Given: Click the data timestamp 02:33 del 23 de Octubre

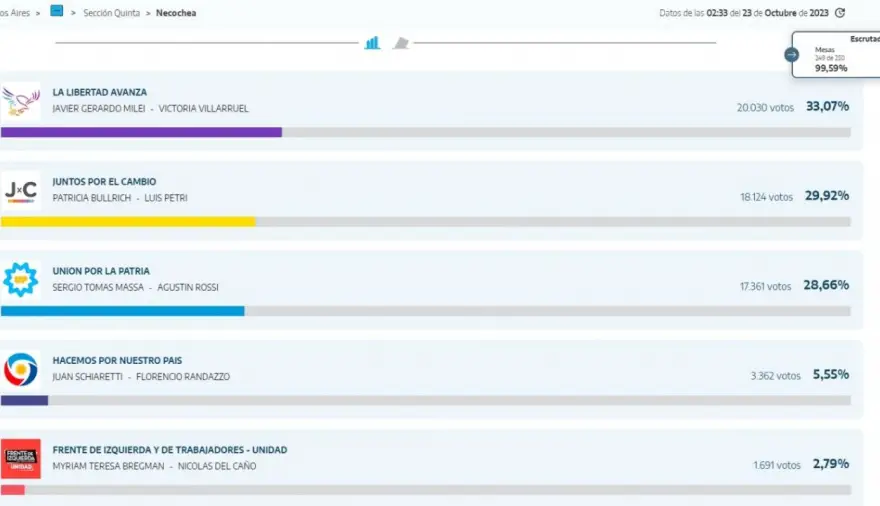Looking at the screenshot, I should tap(744, 13).
